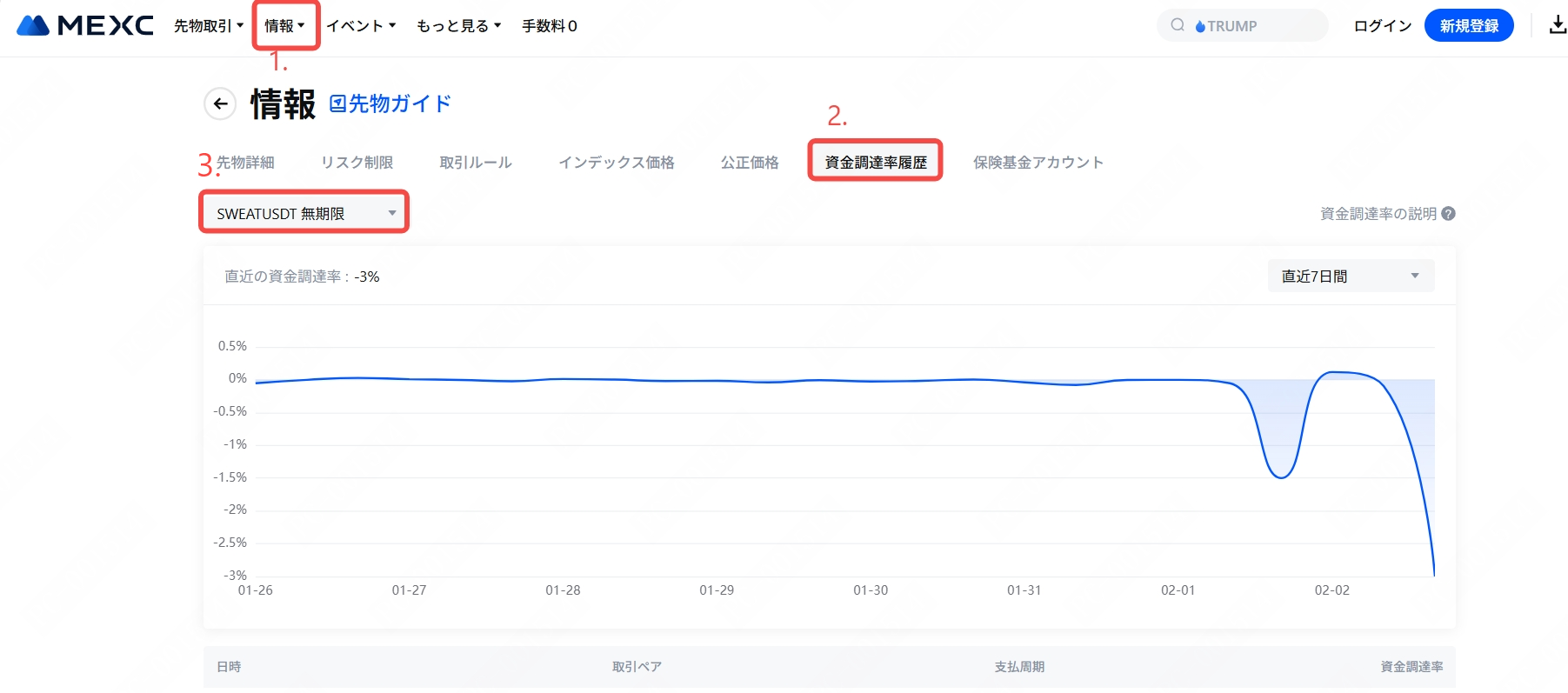Open the イベント menu

click(x=361, y=26)
